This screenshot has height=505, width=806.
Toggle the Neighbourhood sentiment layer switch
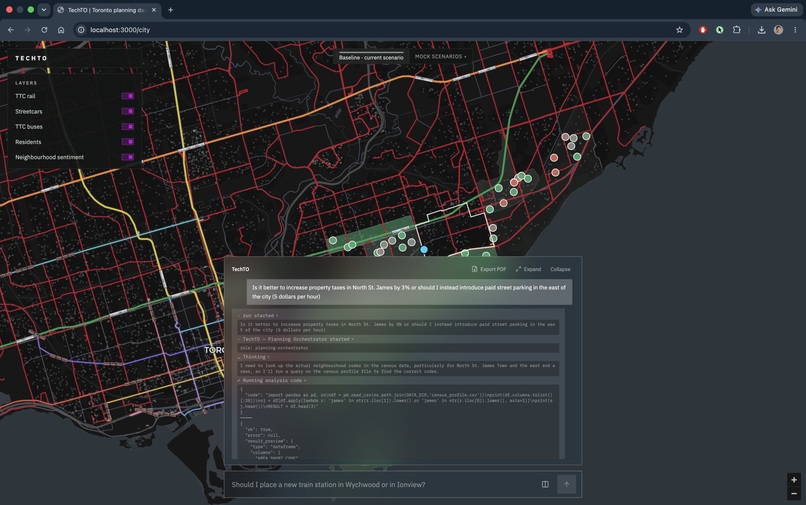pyautogui.click(x=127, y=157)
